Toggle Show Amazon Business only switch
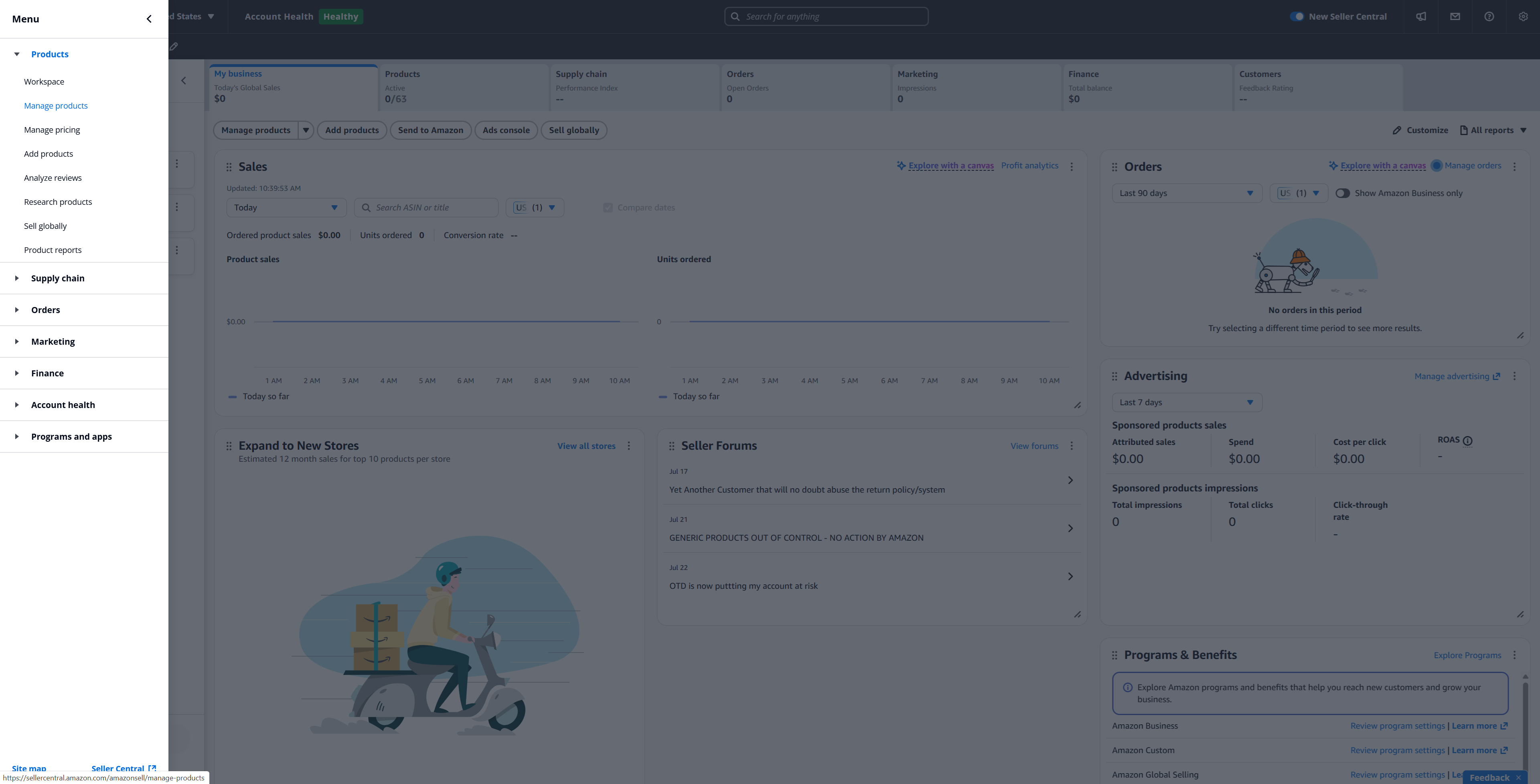1540x784 pixels. [x=1343, y=193]
